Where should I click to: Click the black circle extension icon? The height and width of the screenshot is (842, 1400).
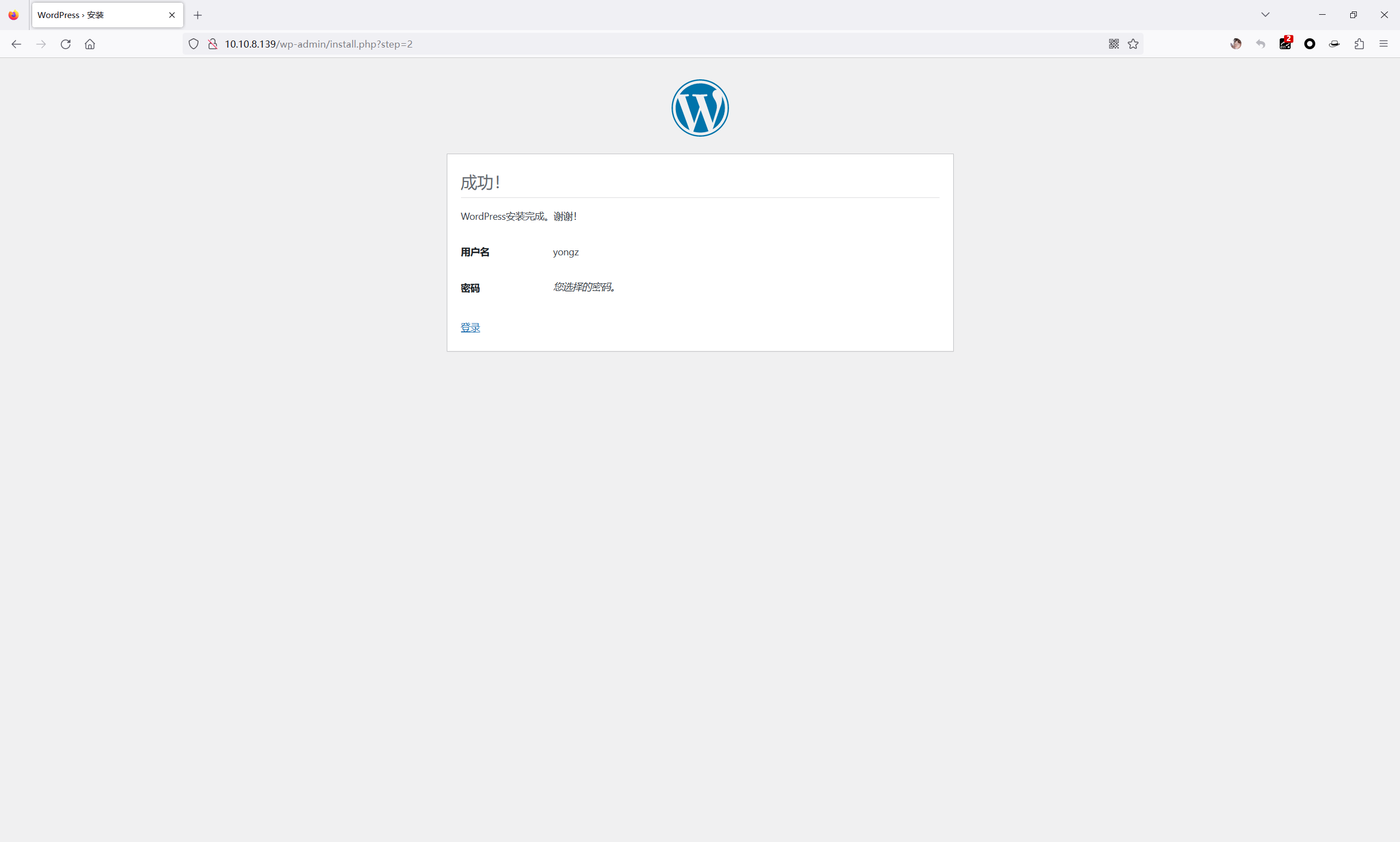click(1310, 44)
